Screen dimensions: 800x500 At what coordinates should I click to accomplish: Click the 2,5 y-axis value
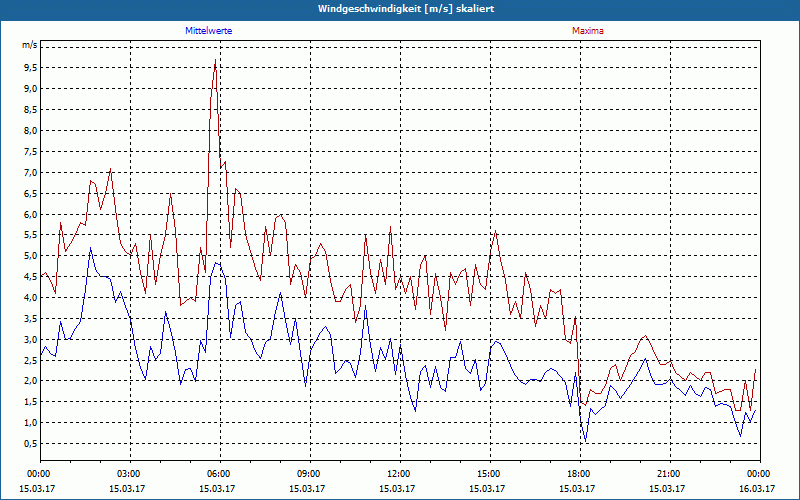coord(31,361)
